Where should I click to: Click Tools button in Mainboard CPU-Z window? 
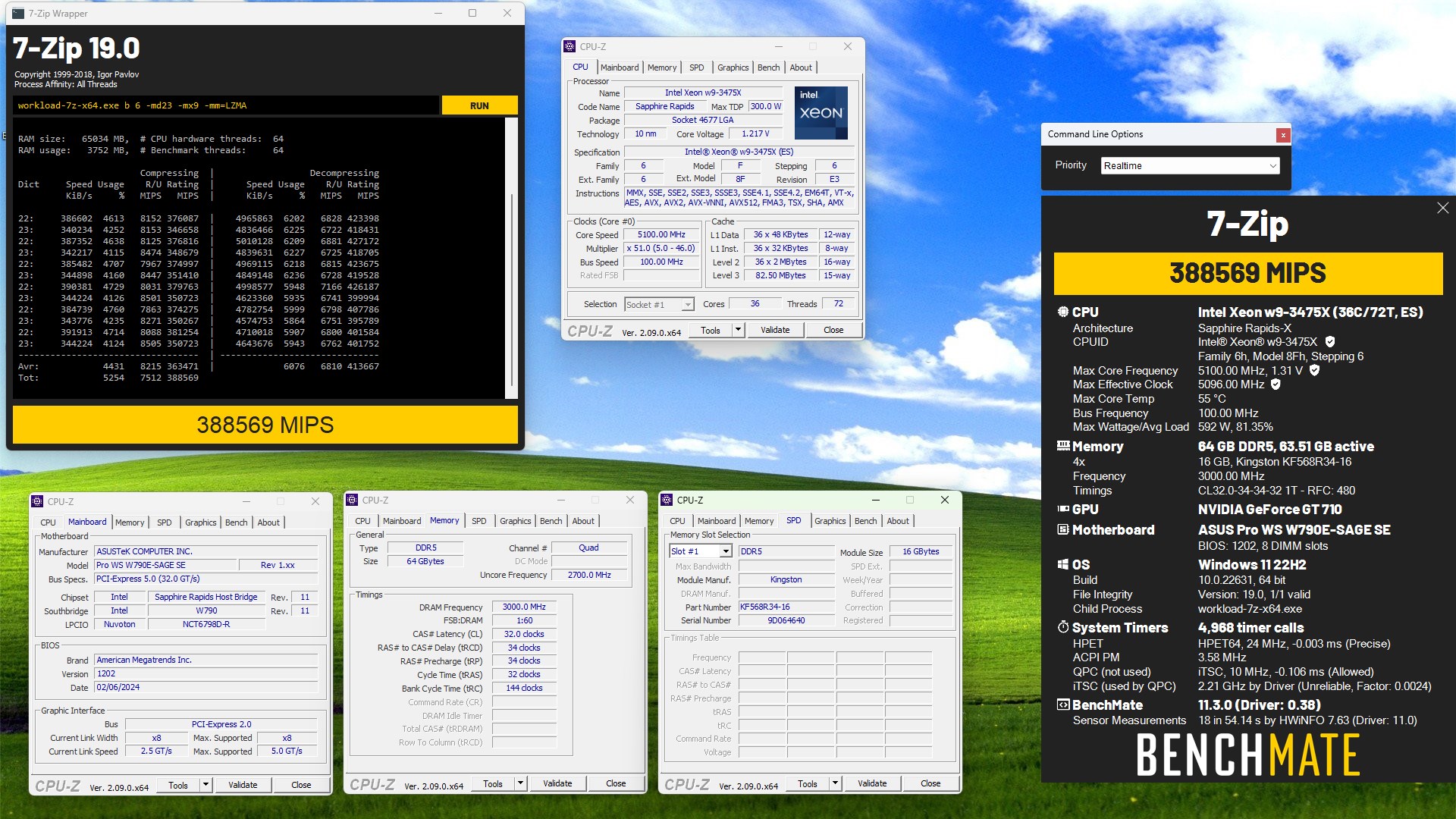[178, 785]
